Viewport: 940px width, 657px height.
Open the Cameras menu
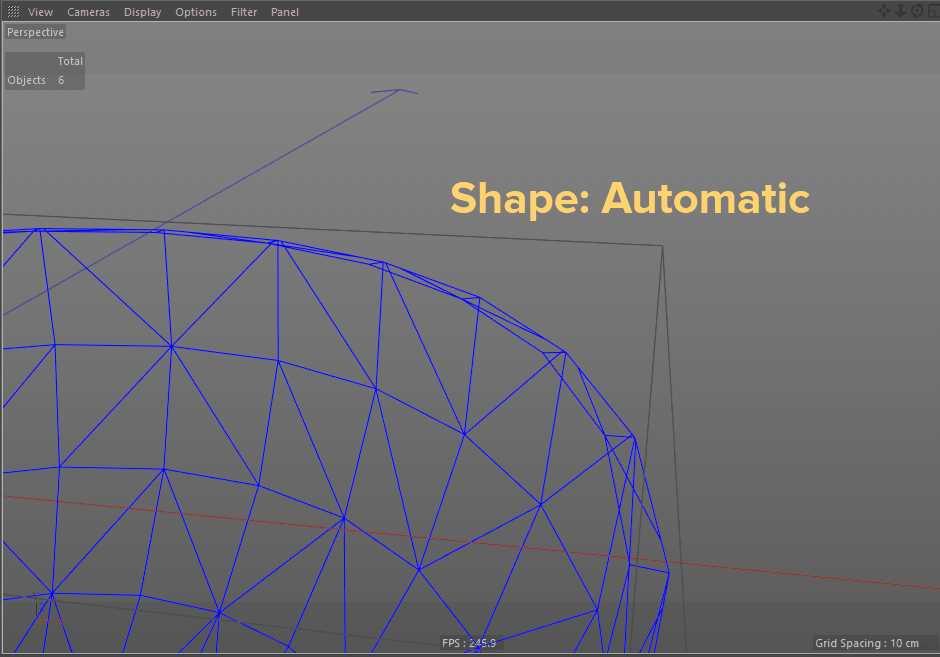coord(88,11)
